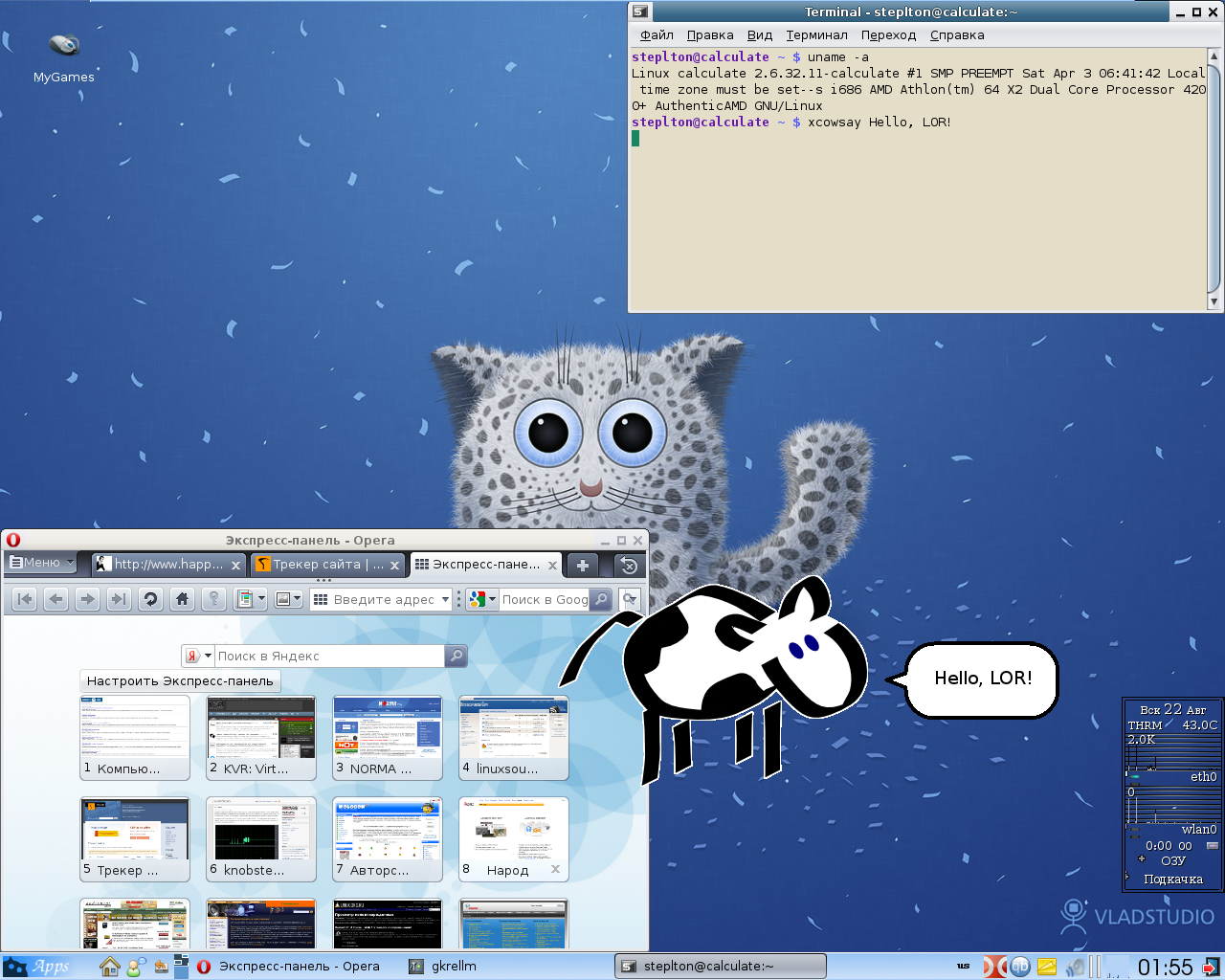Click the keyboard layout 'us' indicator
This screenshot has height=980, width=1225.
963,966
